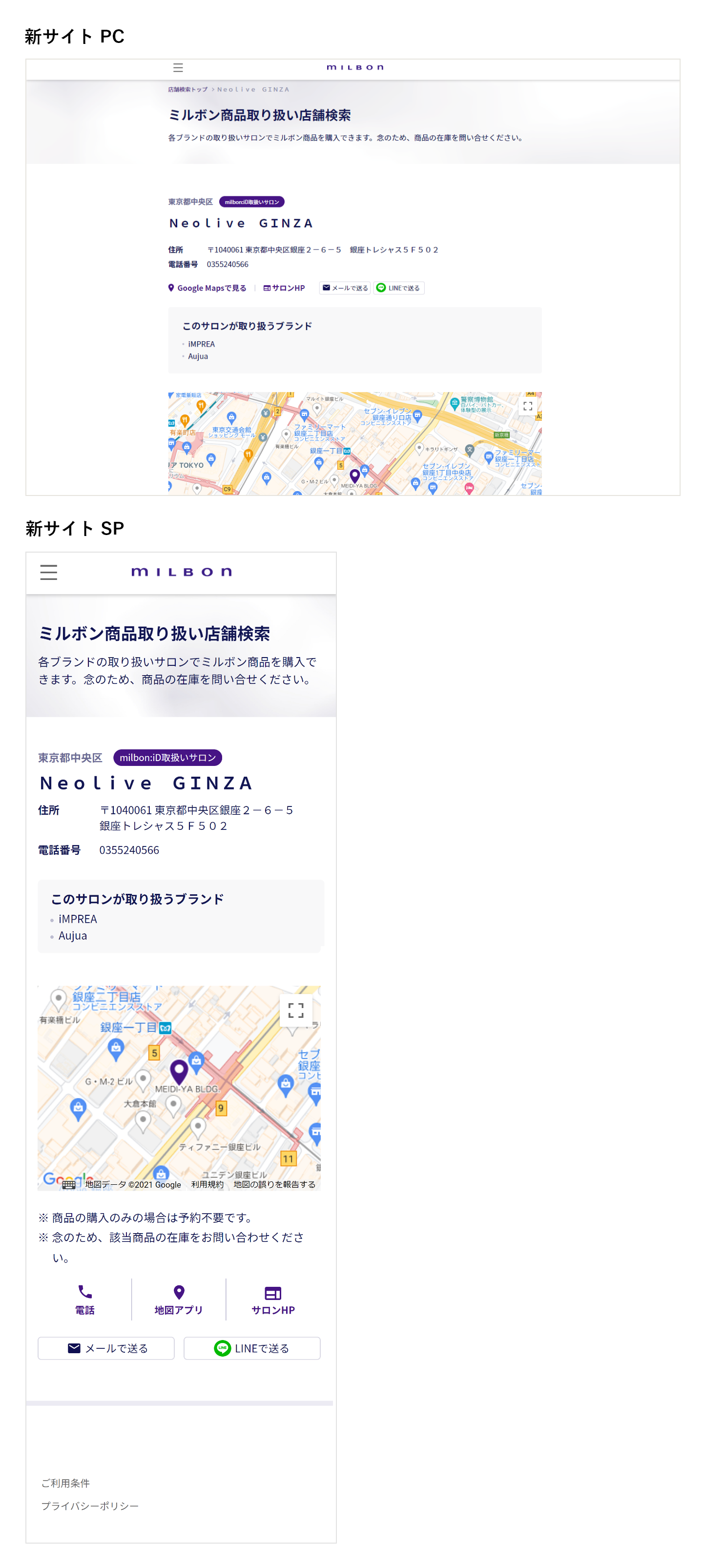Click Google Mapsで見る link in PC view

pos(207,288)
